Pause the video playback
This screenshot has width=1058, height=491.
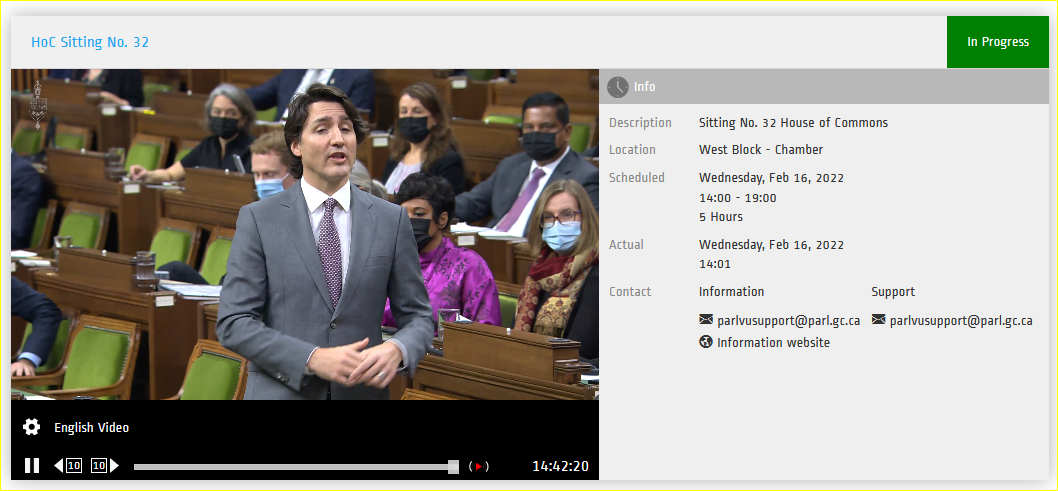(32, 465)
